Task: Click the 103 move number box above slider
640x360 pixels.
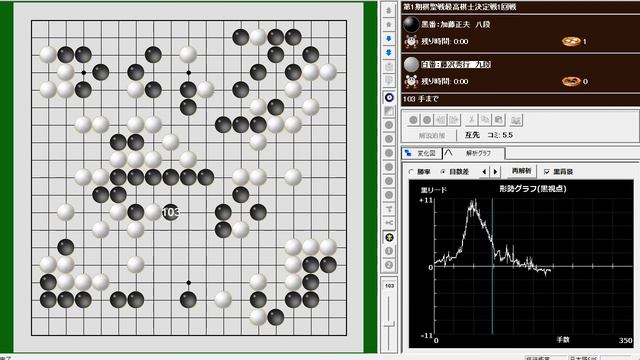Action: (x=389, y=286)
